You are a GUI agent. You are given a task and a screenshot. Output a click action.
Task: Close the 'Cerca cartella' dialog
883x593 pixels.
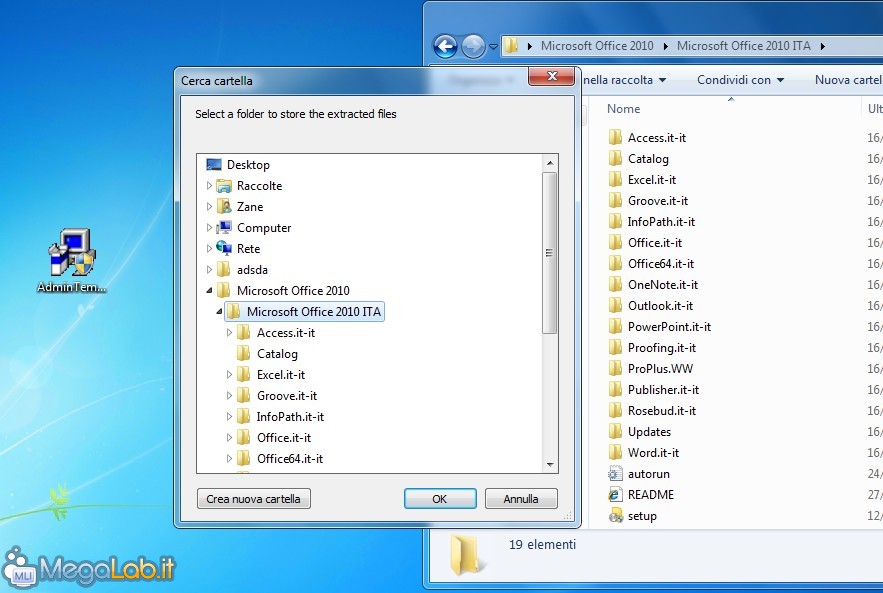(x=551, y=76)
